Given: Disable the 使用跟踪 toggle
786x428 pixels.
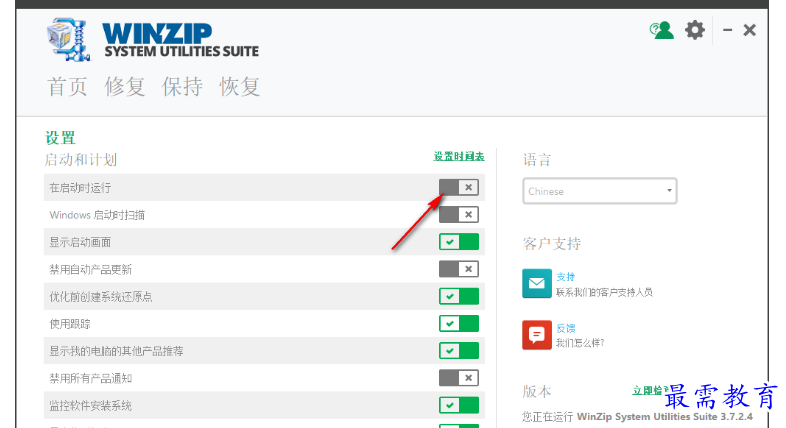Looking at the screenshot, I should [x=459, y=324].
